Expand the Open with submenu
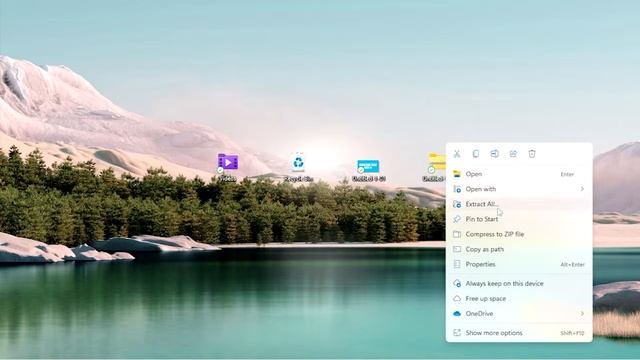The image size is (640, 360). pyautogui.click(x=519, y=189)
